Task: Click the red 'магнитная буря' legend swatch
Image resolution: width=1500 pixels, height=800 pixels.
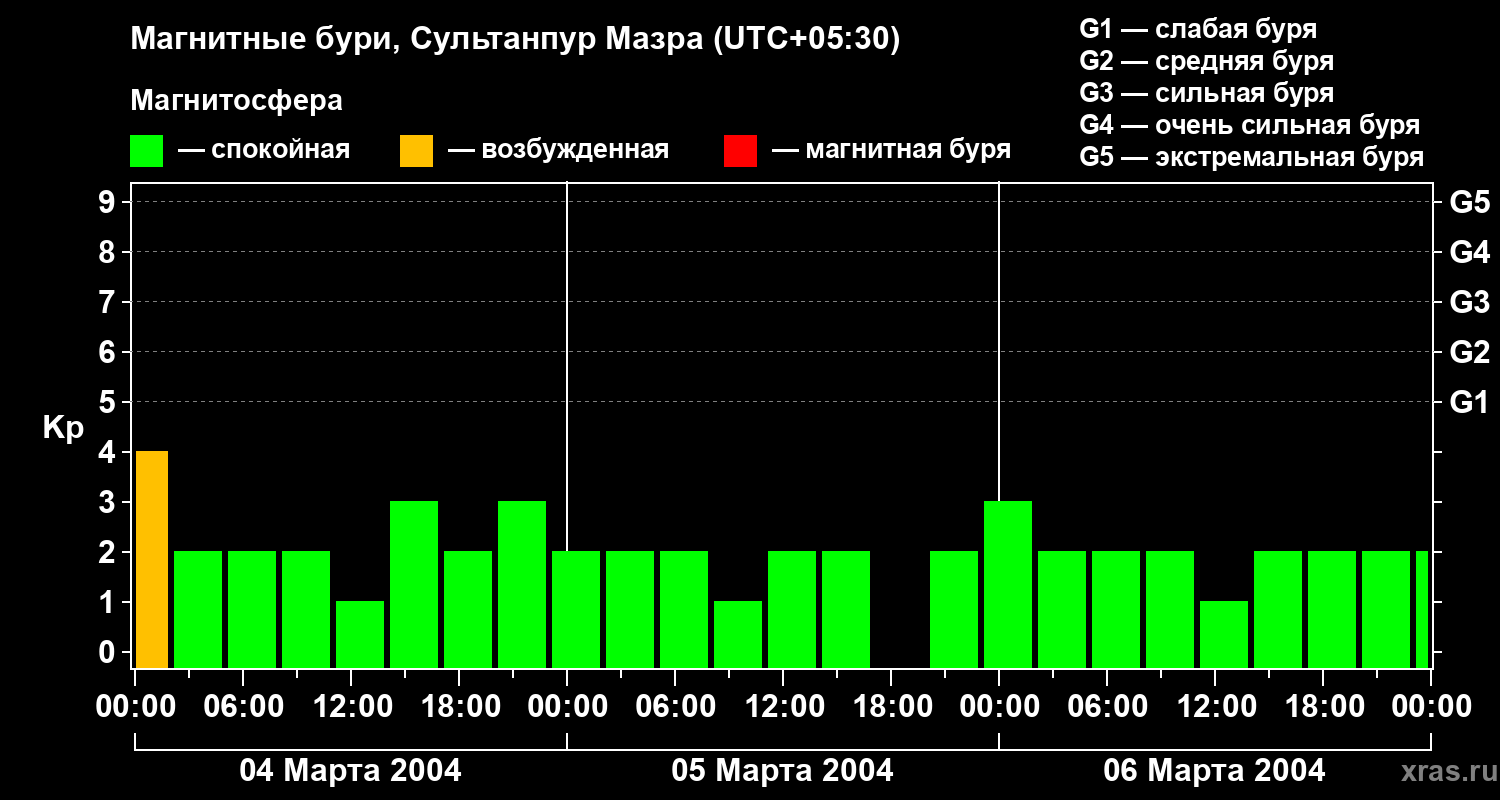Action: click(740, 151)
